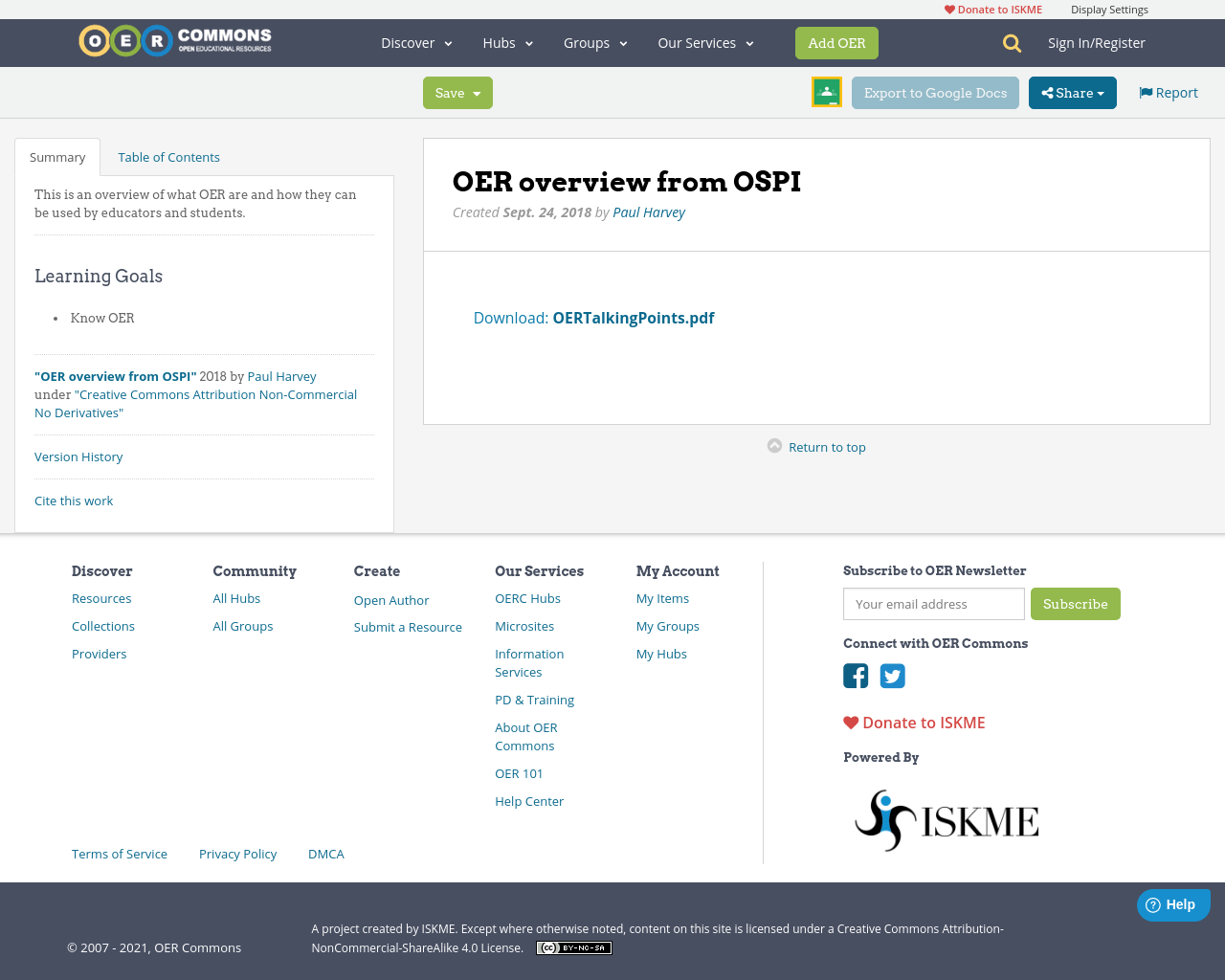
Task: Open OER Commons Twitter page
Action: pyautogui.click(x=892, y=676)
